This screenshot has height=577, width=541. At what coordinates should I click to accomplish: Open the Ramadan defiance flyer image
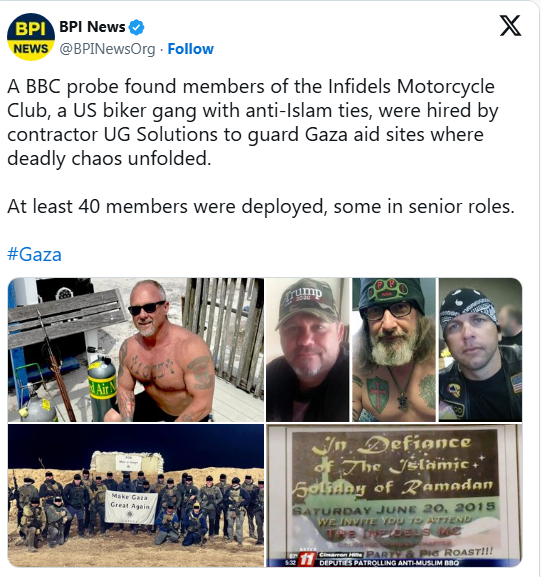394,495
